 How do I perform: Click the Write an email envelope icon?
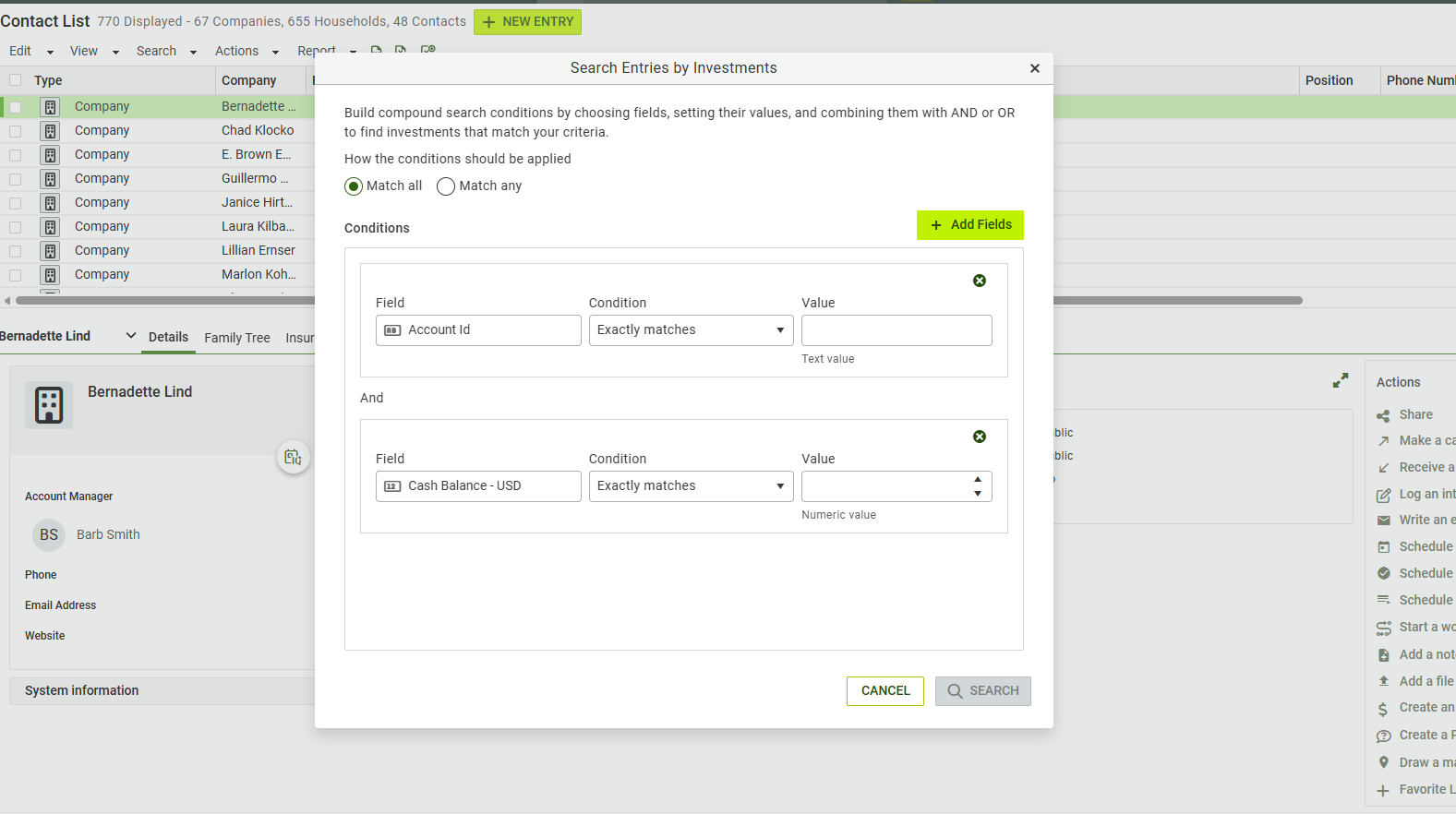[1383, 521]
